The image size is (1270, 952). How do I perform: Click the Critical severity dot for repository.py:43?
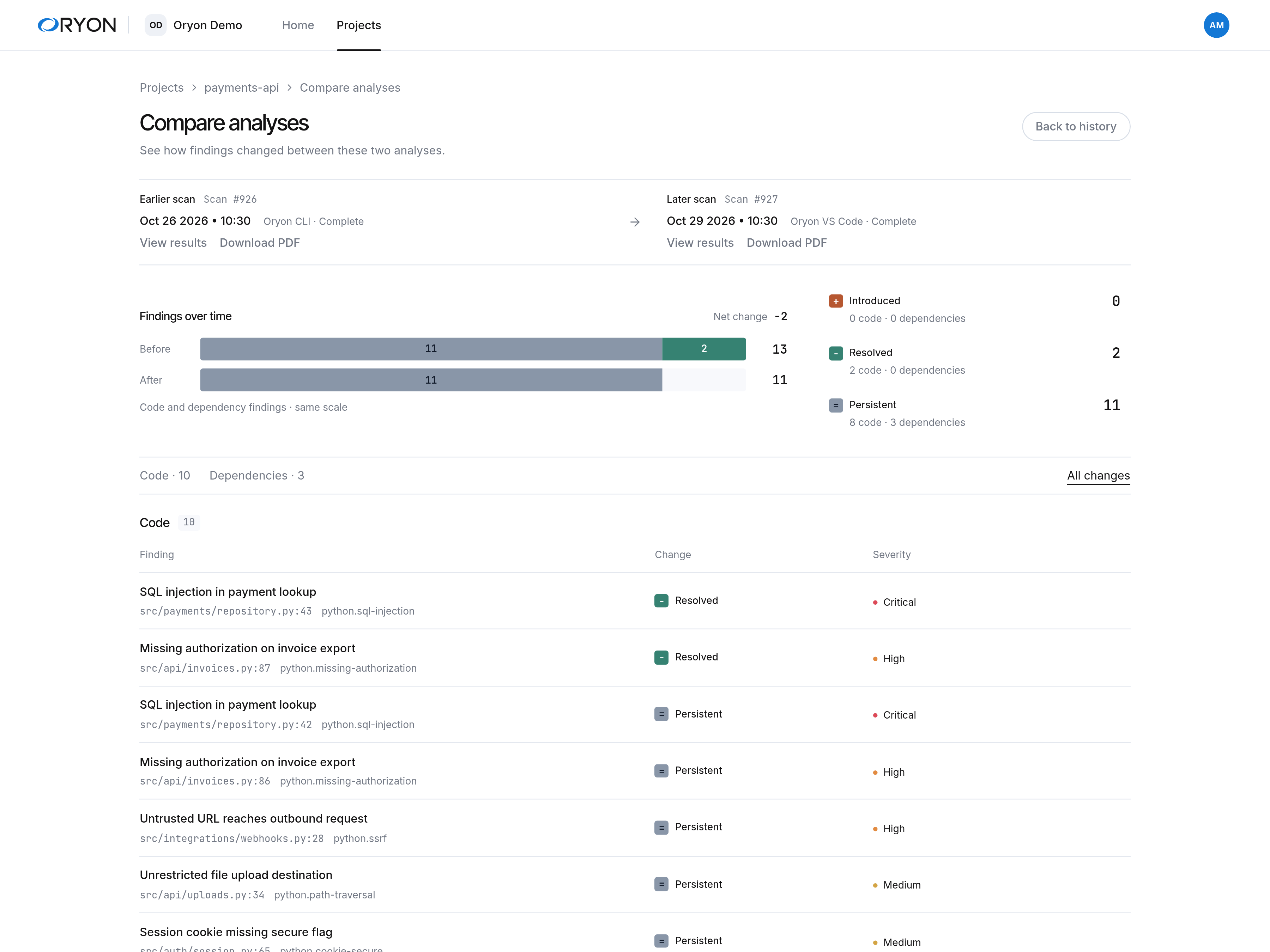click(875, 603)
